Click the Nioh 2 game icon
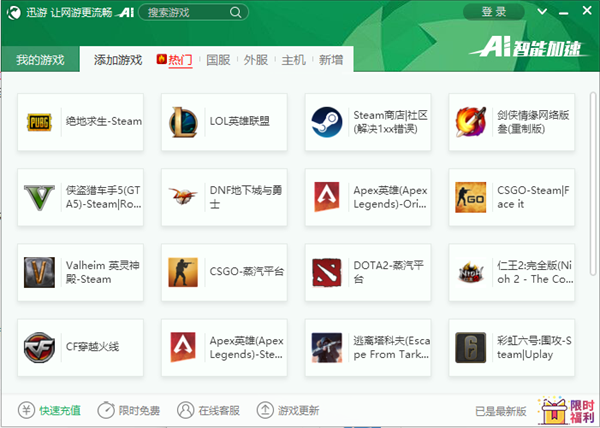The image size is (600, 428). 471,272
